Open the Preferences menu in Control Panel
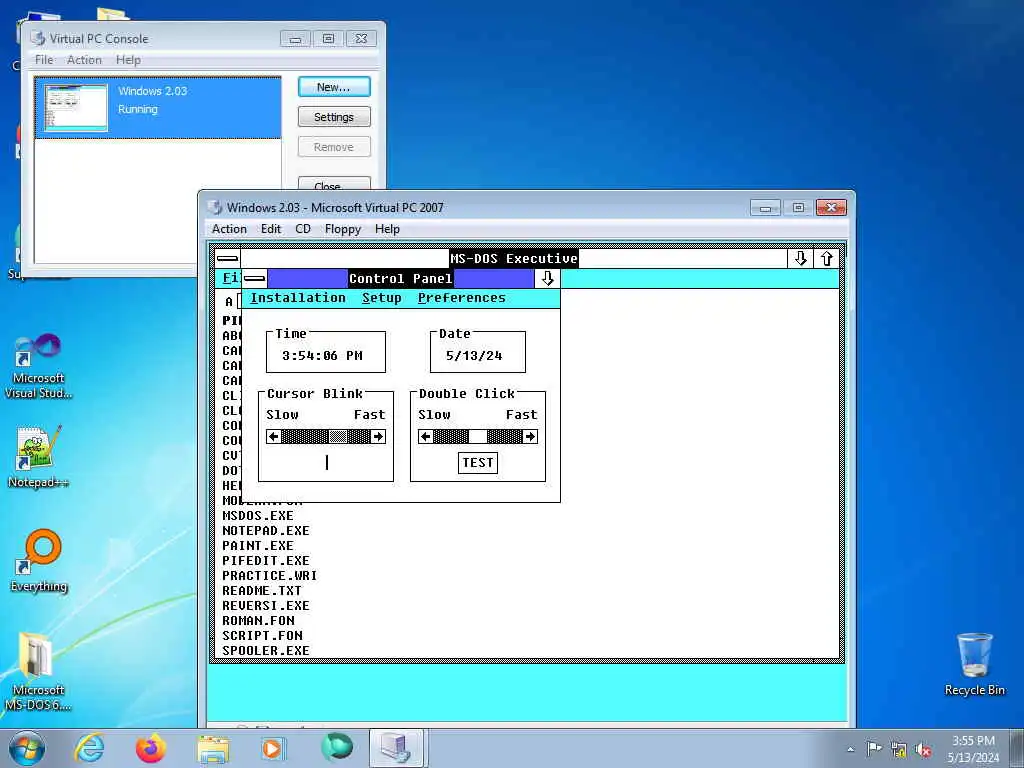This screenshot has height=768, width=1024. tap(462, 298)
